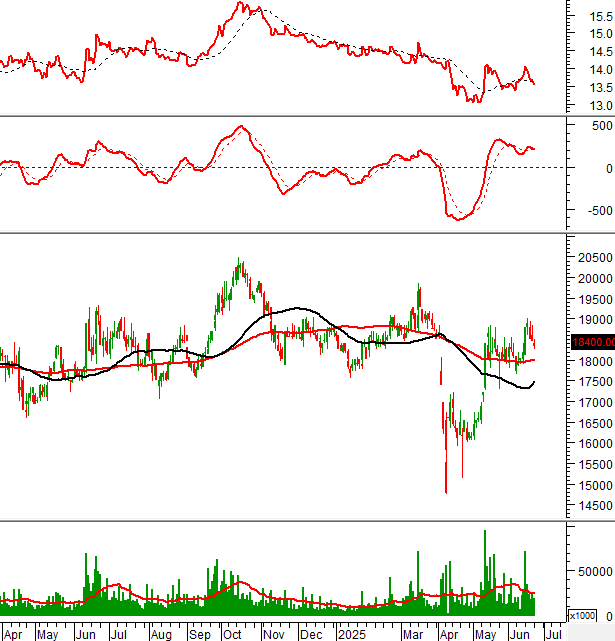Click the 19500 price axis value
The image size is (615, 641).
click(595, 299)
